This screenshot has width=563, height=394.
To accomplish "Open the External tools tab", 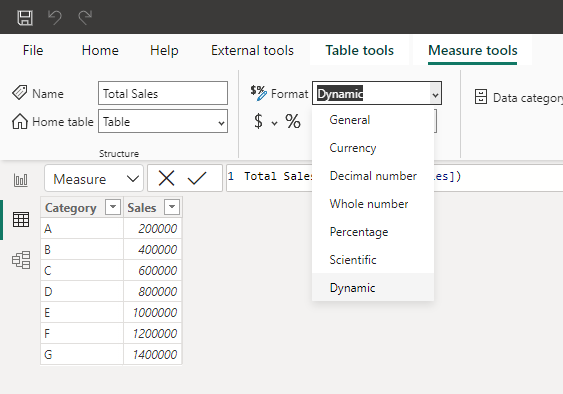I will pyautogui.click(x=252, y=50).
